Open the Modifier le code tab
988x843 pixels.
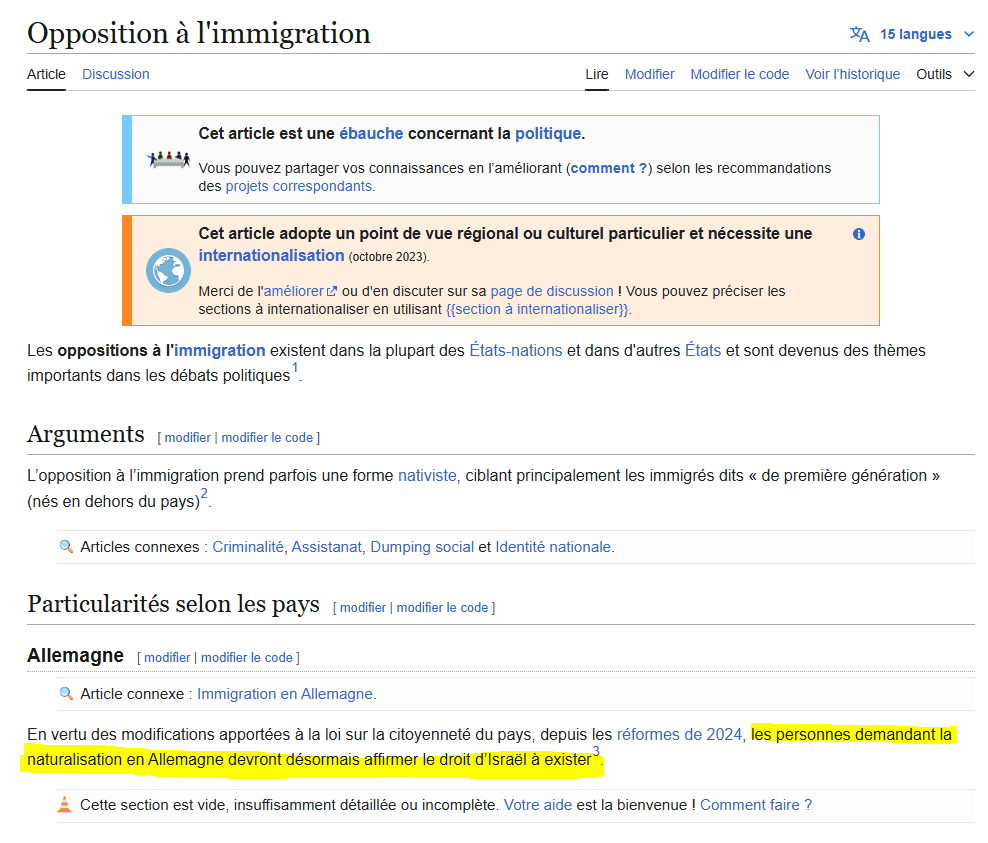[x=740, y=74]
